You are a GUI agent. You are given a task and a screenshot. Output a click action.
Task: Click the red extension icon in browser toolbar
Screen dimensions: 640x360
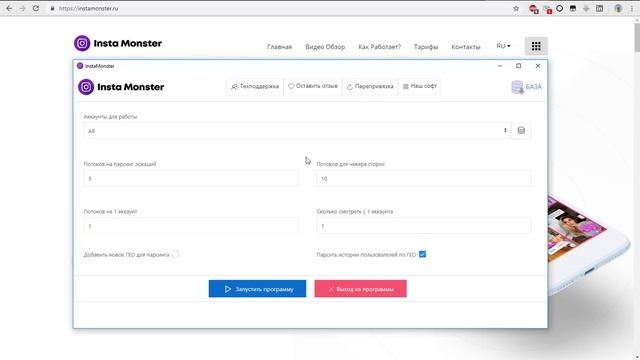click(x=533, y=9)
